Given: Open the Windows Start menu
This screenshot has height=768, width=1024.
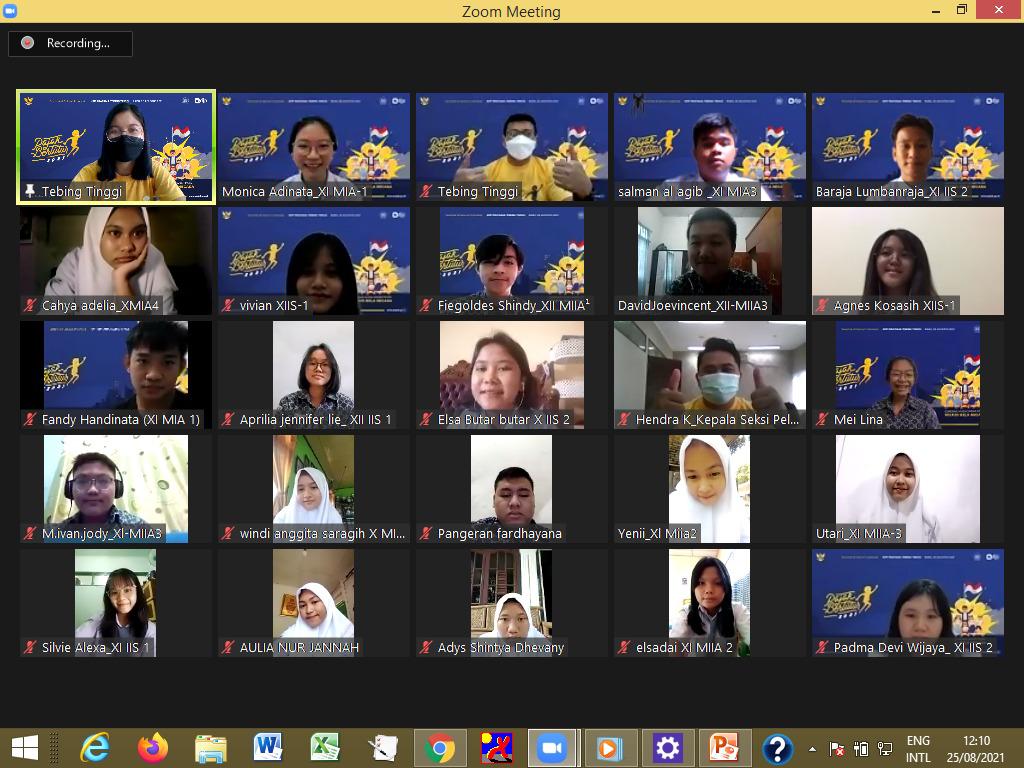Looking at the screenshot, I should tap(24, 748).
